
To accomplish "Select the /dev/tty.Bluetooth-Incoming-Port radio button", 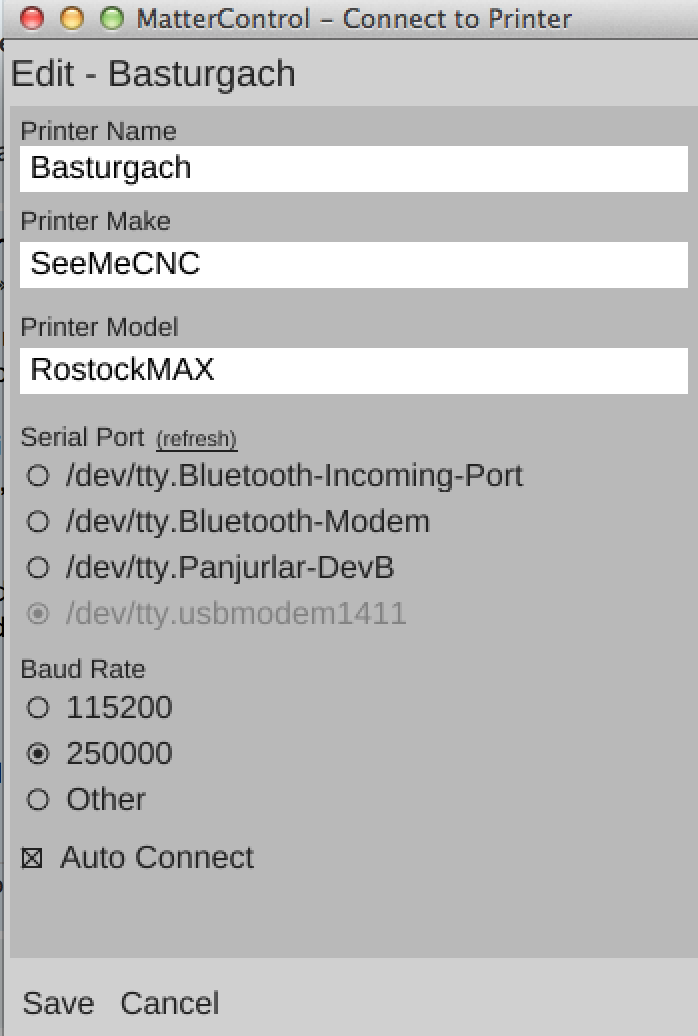I will pyautogui.click(x=38, y=476).
